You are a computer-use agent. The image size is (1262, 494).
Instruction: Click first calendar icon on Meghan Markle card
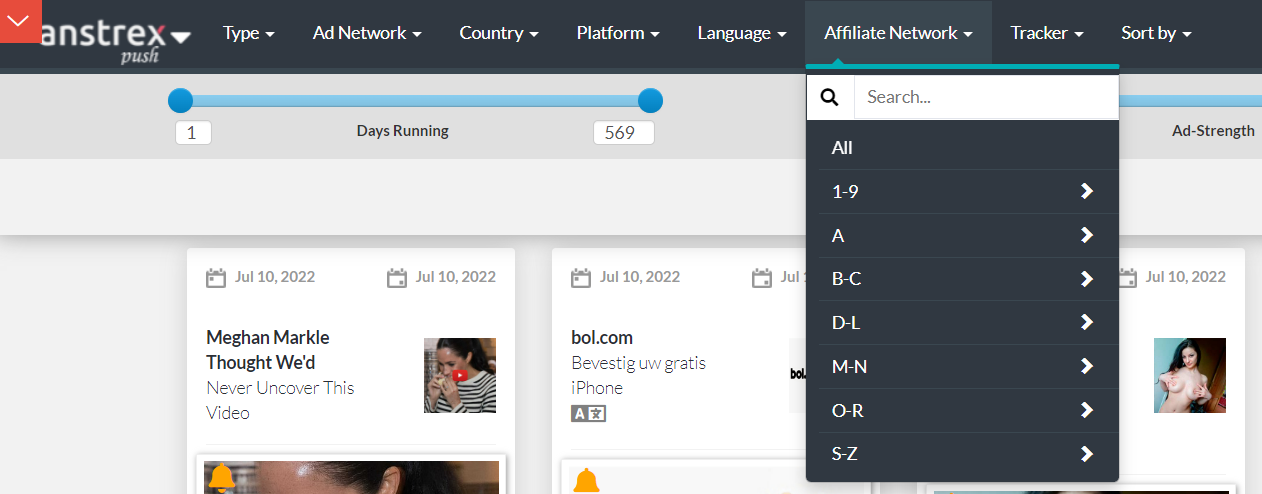tap(216, 278)
